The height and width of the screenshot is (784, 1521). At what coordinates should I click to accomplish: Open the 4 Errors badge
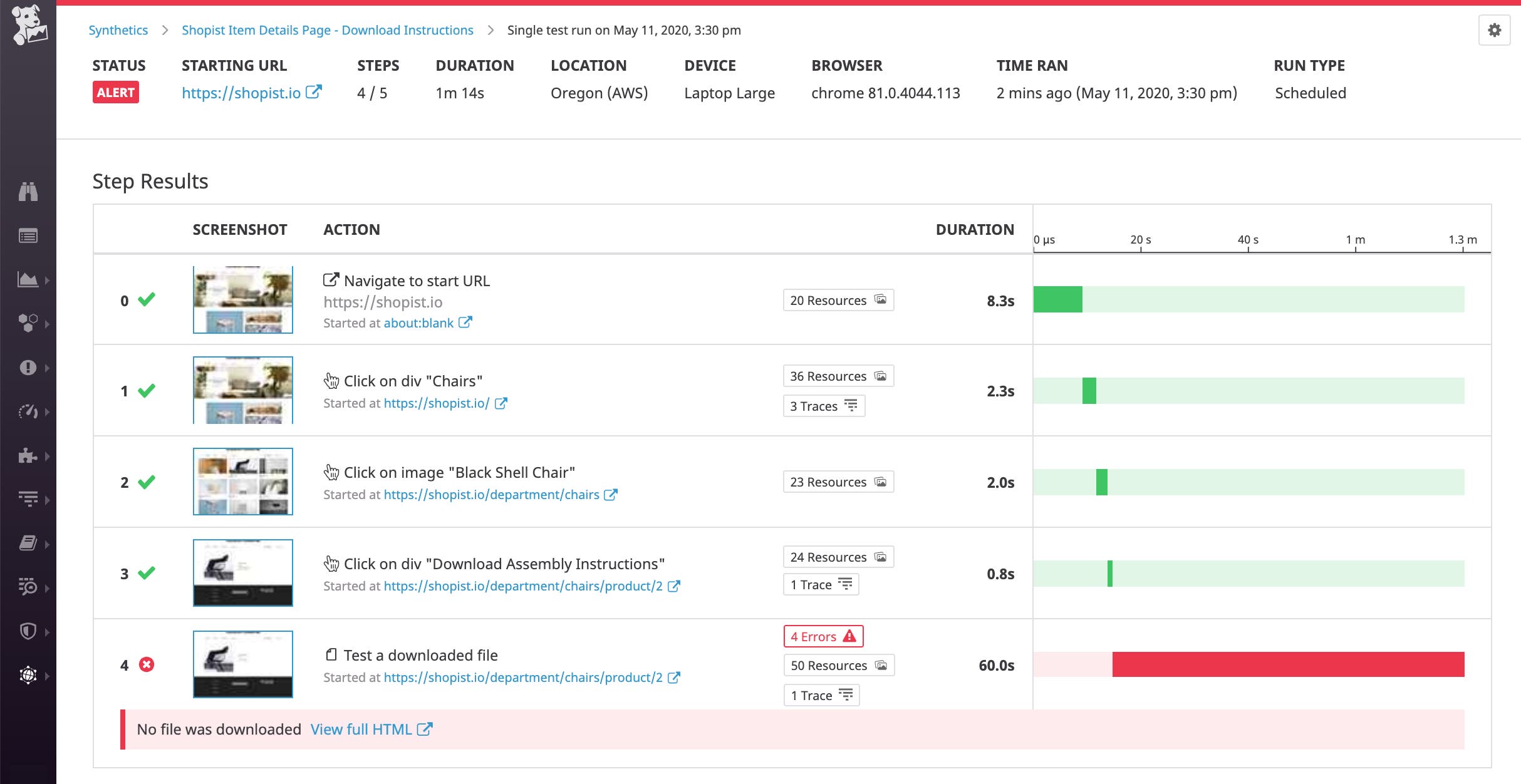(823, 636)
